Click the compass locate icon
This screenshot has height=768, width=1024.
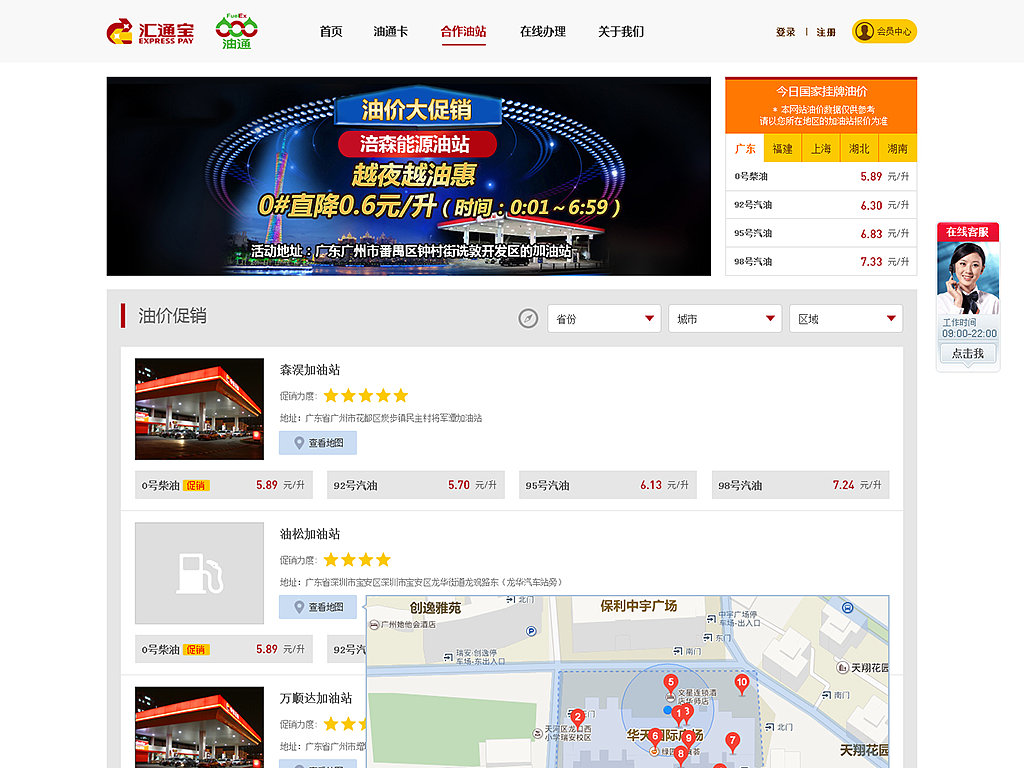[x=528, y=318]
